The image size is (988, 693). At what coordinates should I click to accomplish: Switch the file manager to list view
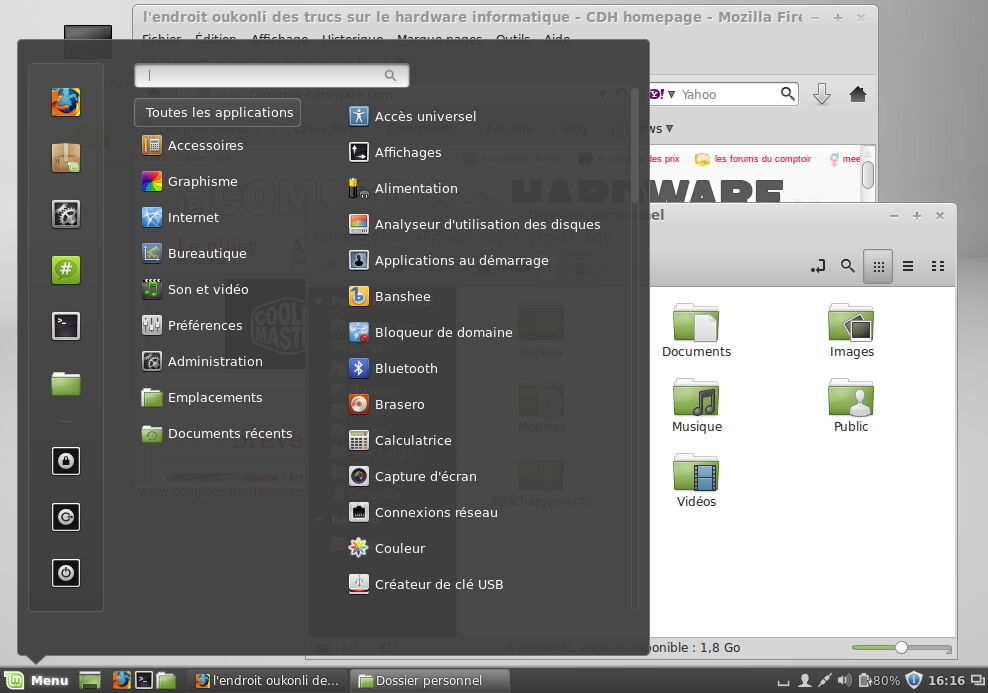[x=908, y=266]
